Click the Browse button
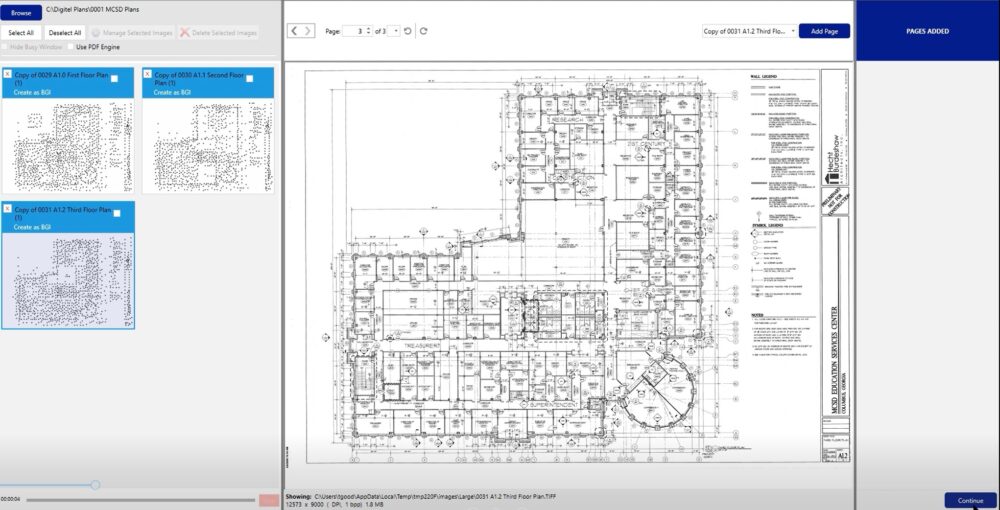1000x510 pixels. (22, 13)
